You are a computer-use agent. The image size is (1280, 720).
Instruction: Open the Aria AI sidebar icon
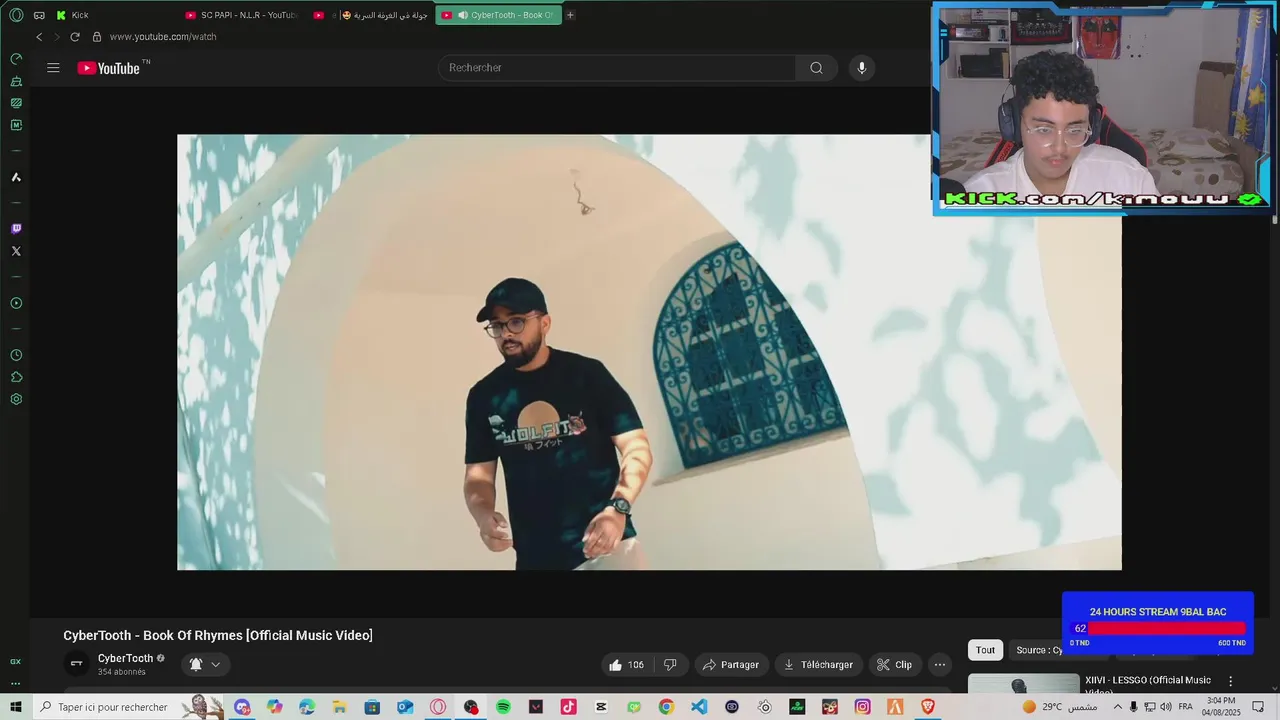(16, 177)
